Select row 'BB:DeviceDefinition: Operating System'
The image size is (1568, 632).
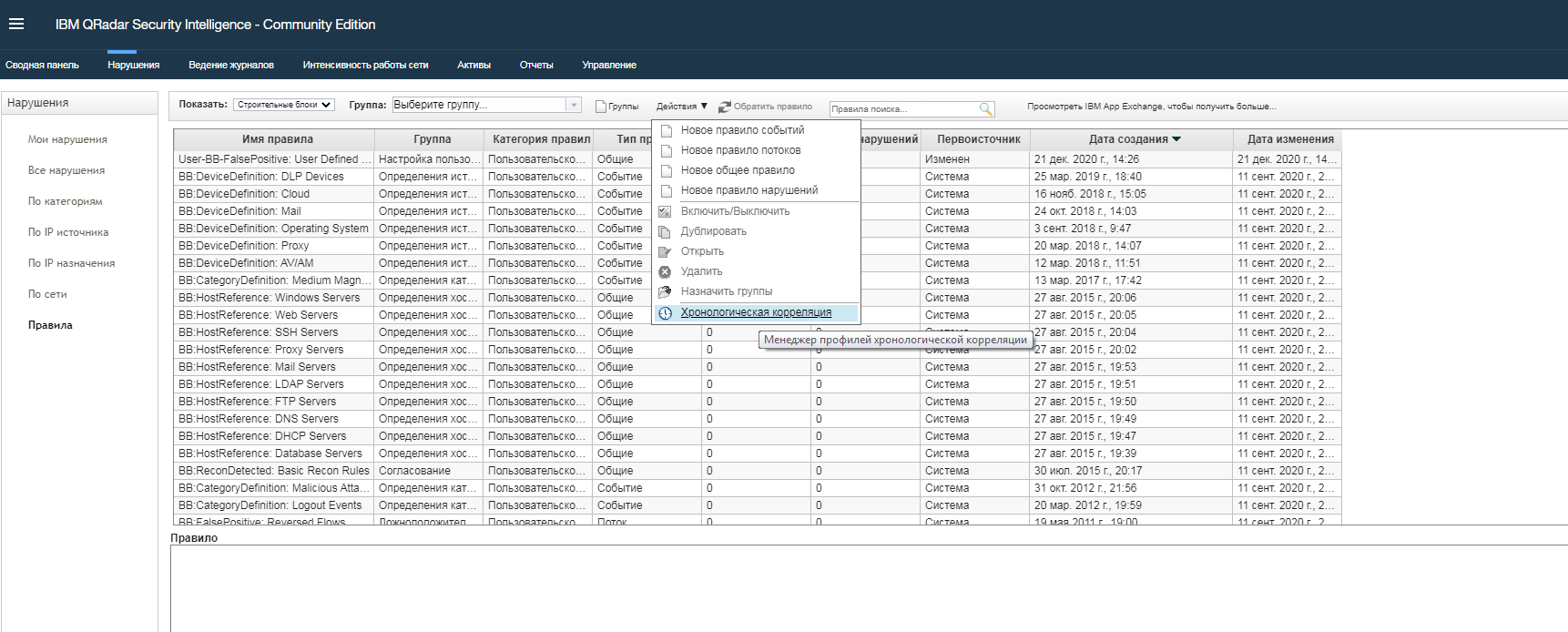757,229
